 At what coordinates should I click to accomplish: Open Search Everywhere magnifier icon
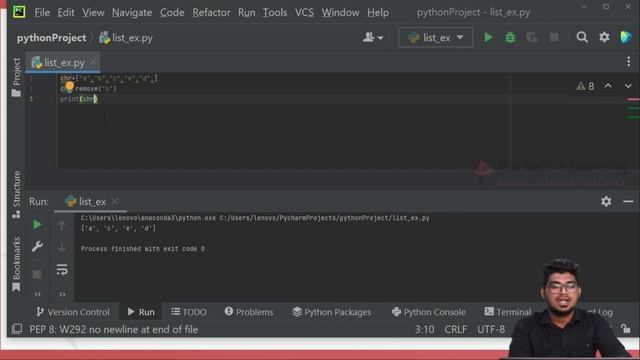click(582, 38)
